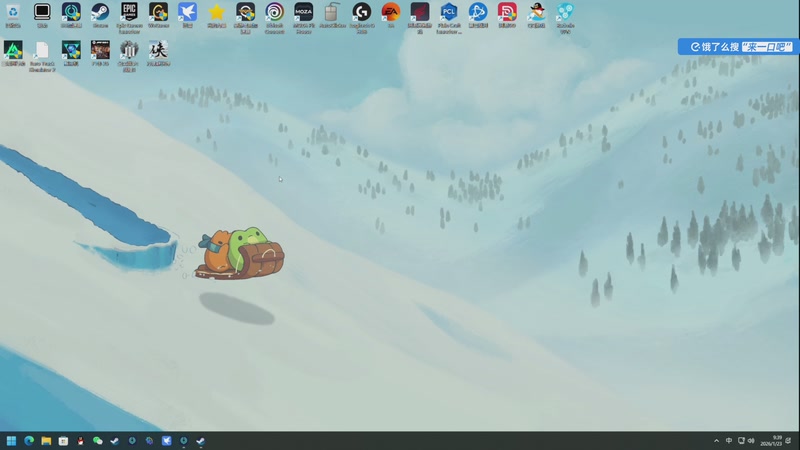Open the 侠 character game shortcut

(x=158, y=53)
